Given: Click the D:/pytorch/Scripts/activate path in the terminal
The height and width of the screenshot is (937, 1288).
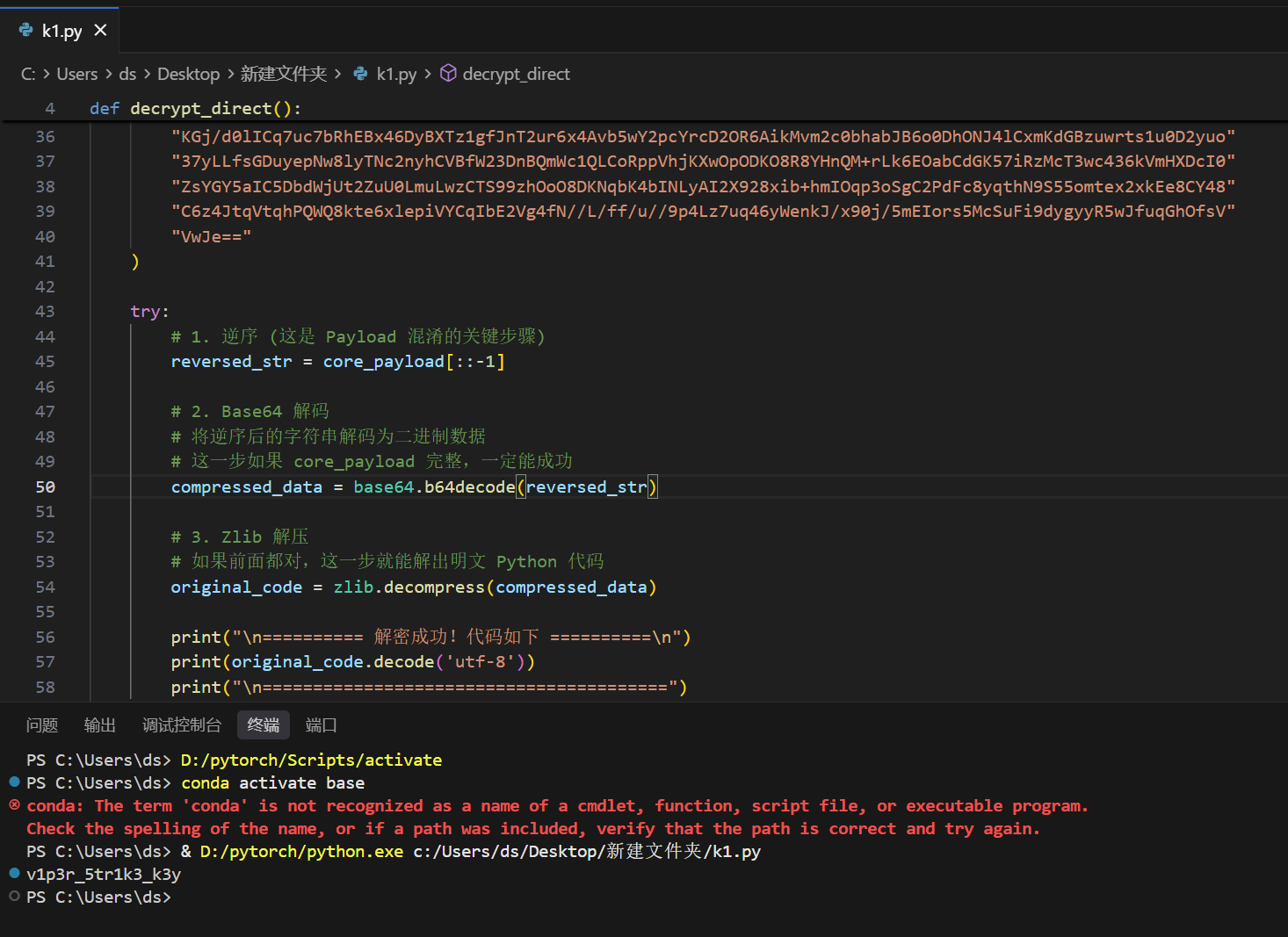Looking at the screenshot, I should click(x=311, y=760).
